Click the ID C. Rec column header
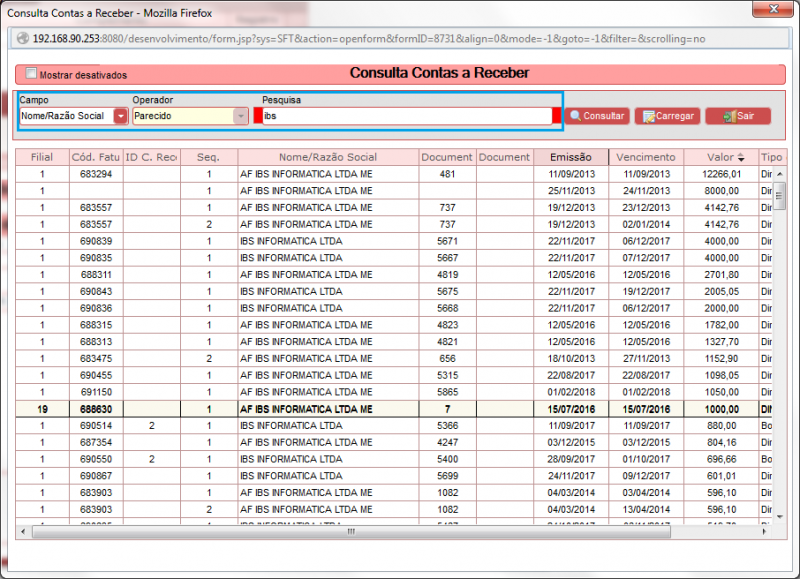Viewport: 800px width, 579px height. (x=152, y=157)
